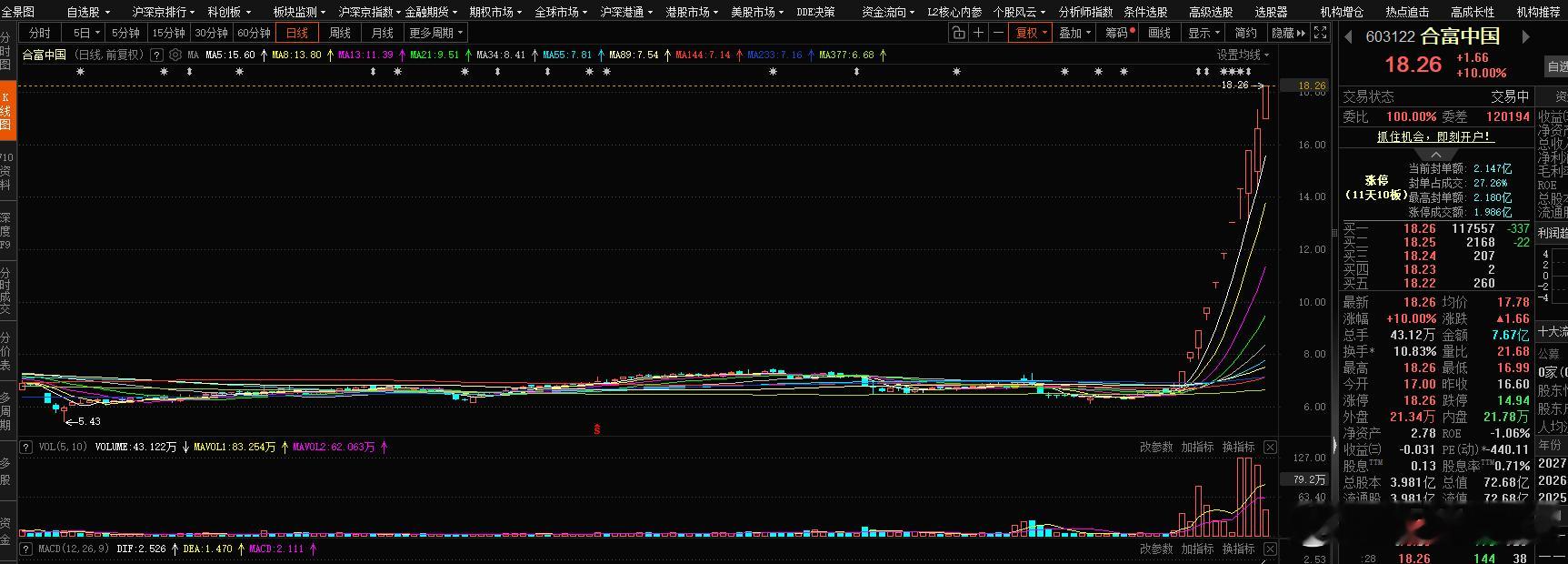Open 科创板 menu
Viewport: 1568px width, 564px height.
coord(228,12)
